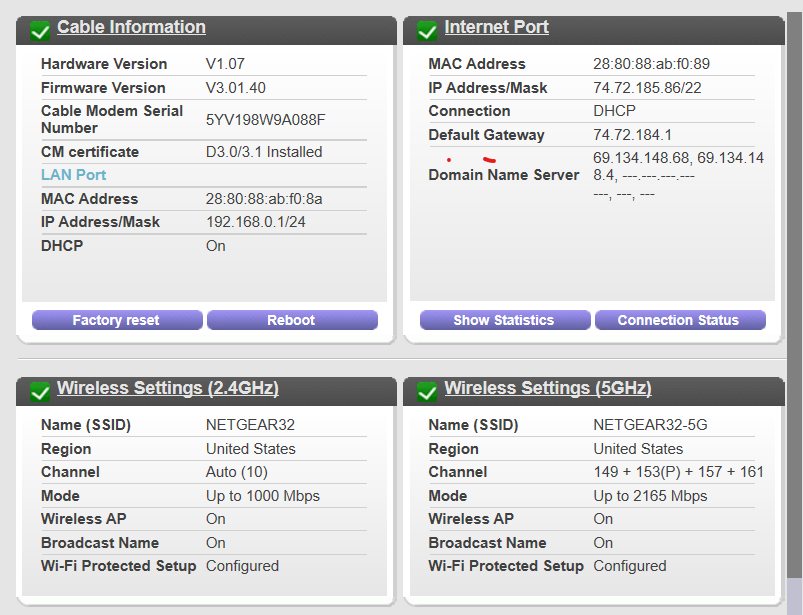This screenshot has height=615, width=803.
Task: Click the Show Statistics button
Action: tap(505, 320)
